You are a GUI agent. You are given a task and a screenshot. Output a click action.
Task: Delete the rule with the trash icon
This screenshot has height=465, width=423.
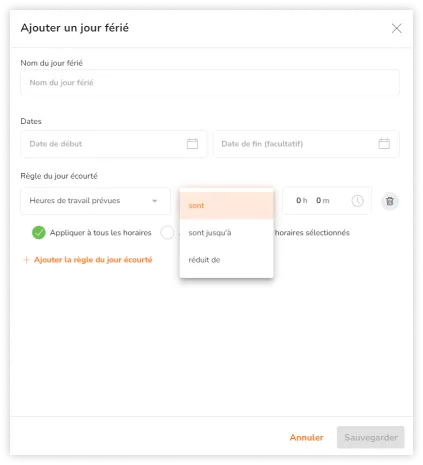390,201
